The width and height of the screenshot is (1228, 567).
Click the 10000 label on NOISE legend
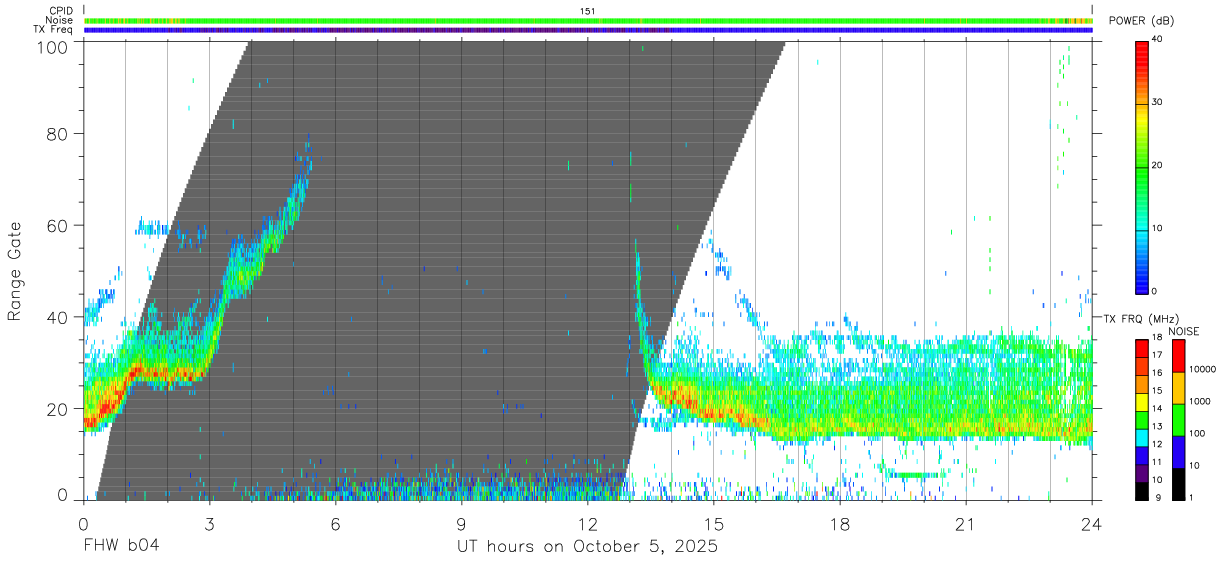(x=1202, y=370)
